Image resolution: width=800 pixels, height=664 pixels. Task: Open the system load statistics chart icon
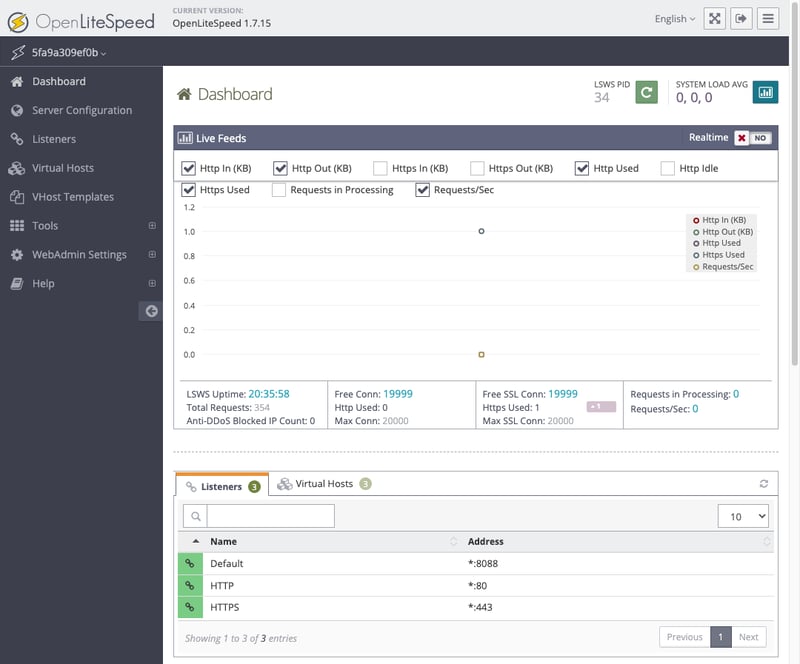point(765,93)
